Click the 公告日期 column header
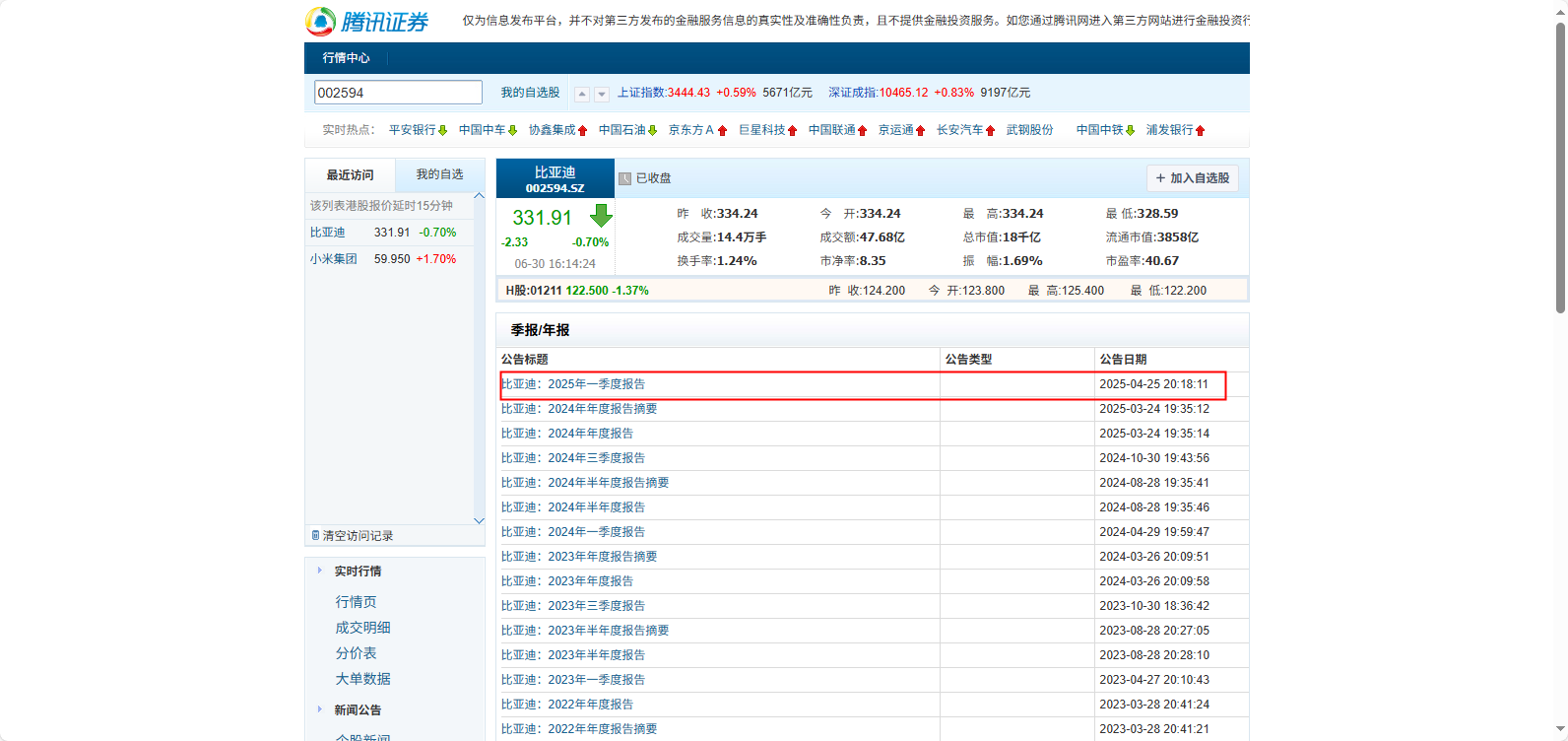Screen dimensions: 1568x741 1124,360
